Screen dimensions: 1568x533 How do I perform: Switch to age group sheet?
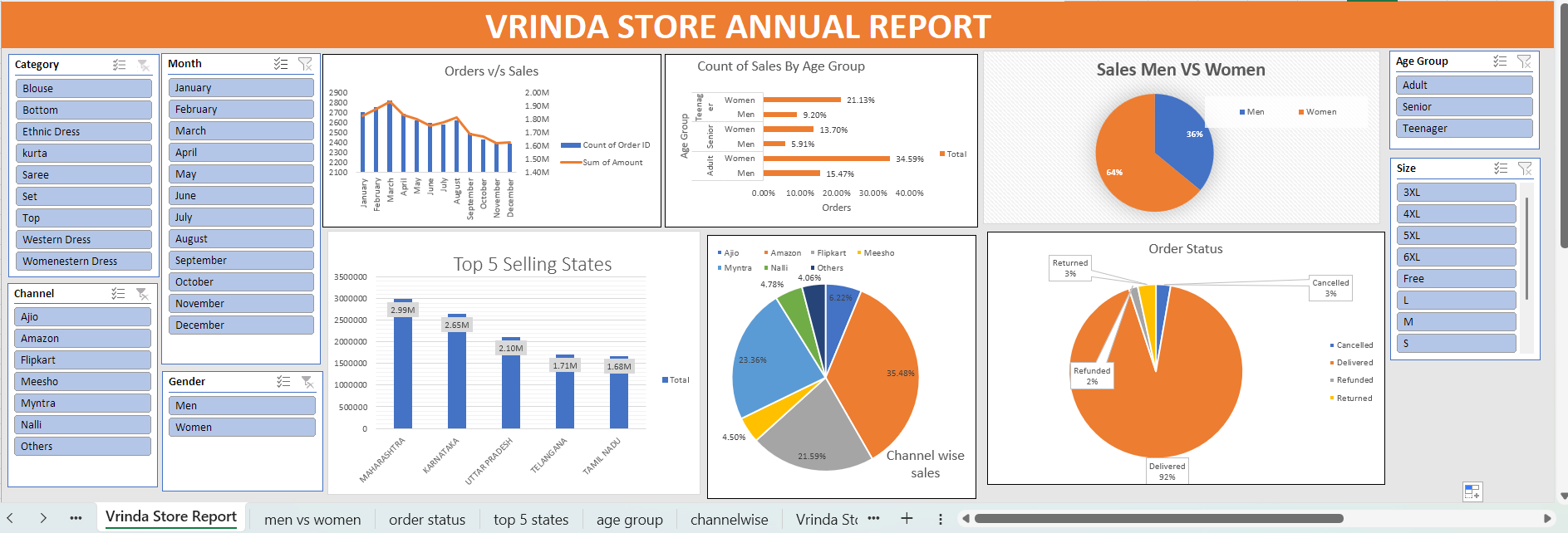point(629,520)
